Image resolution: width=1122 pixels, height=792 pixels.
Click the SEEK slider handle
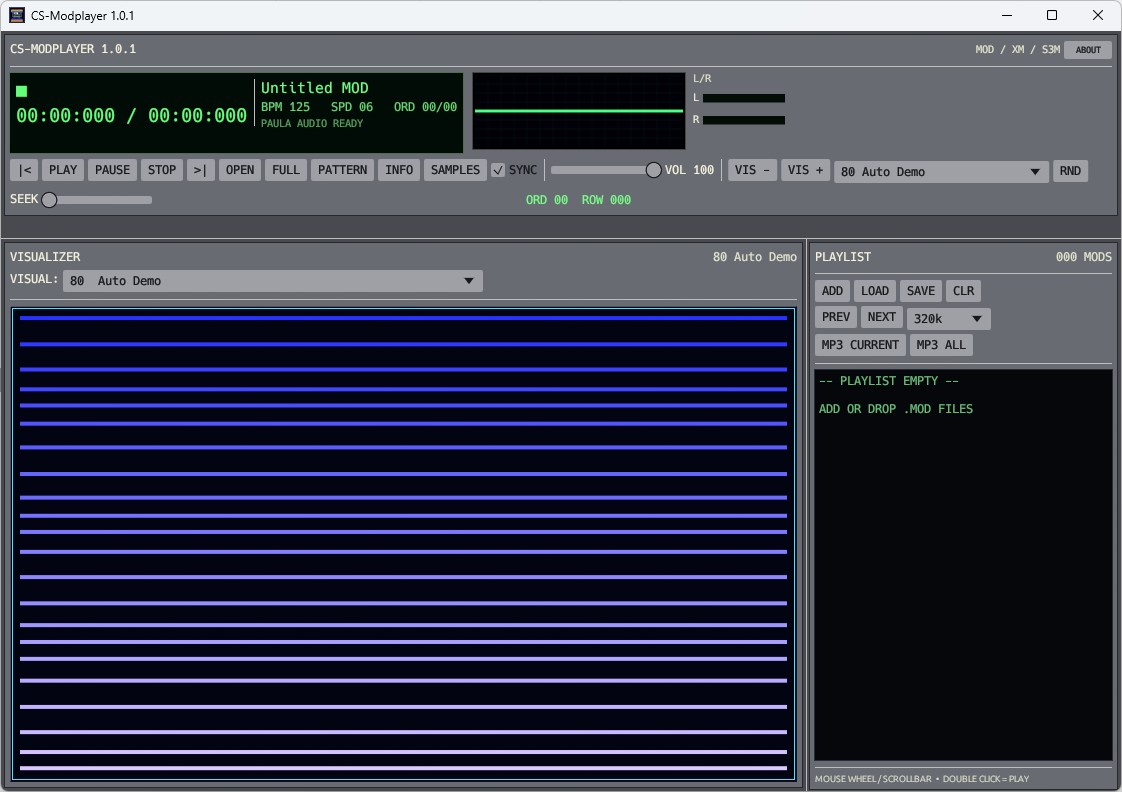(49, 200)
